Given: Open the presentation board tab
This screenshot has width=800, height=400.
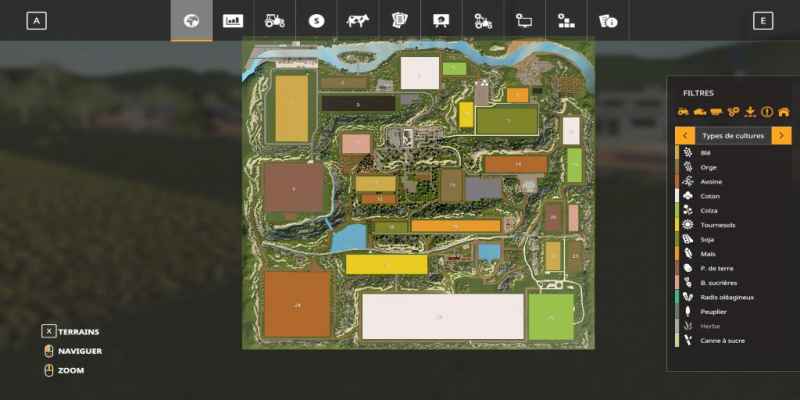Looking at the screenshot, I should 441,20.
